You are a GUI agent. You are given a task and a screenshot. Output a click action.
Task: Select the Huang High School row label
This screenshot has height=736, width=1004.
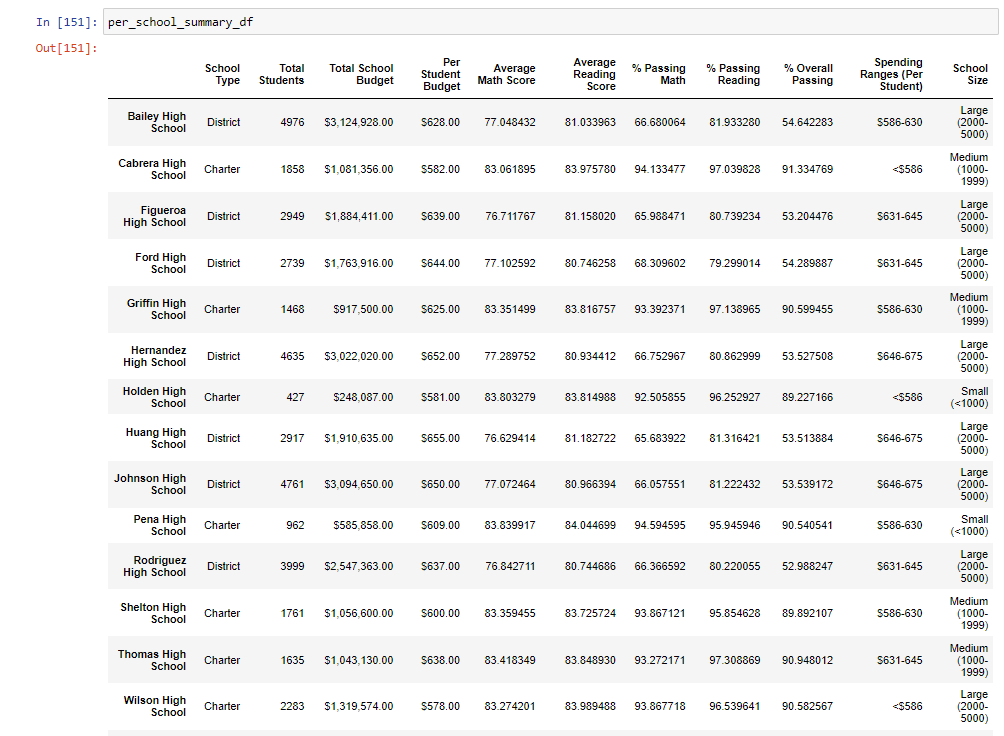[156, 438]
